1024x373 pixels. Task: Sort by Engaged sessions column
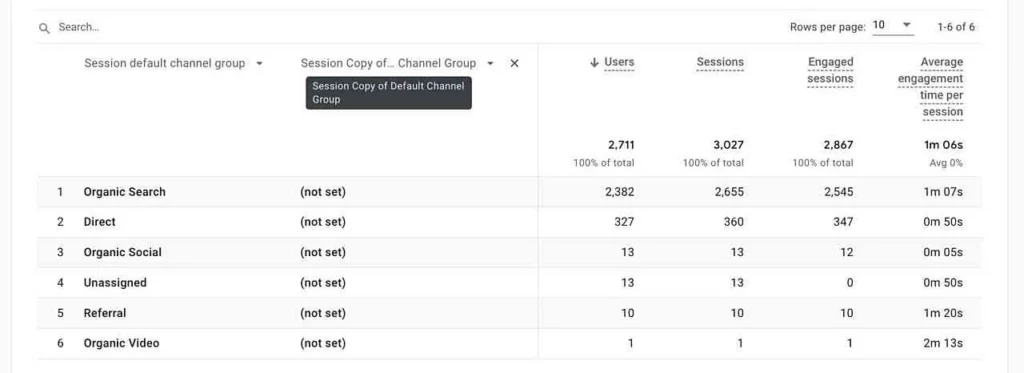coord(830,71)
